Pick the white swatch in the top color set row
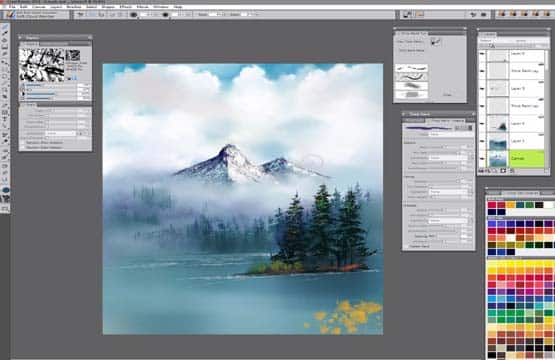 point(548,205)
